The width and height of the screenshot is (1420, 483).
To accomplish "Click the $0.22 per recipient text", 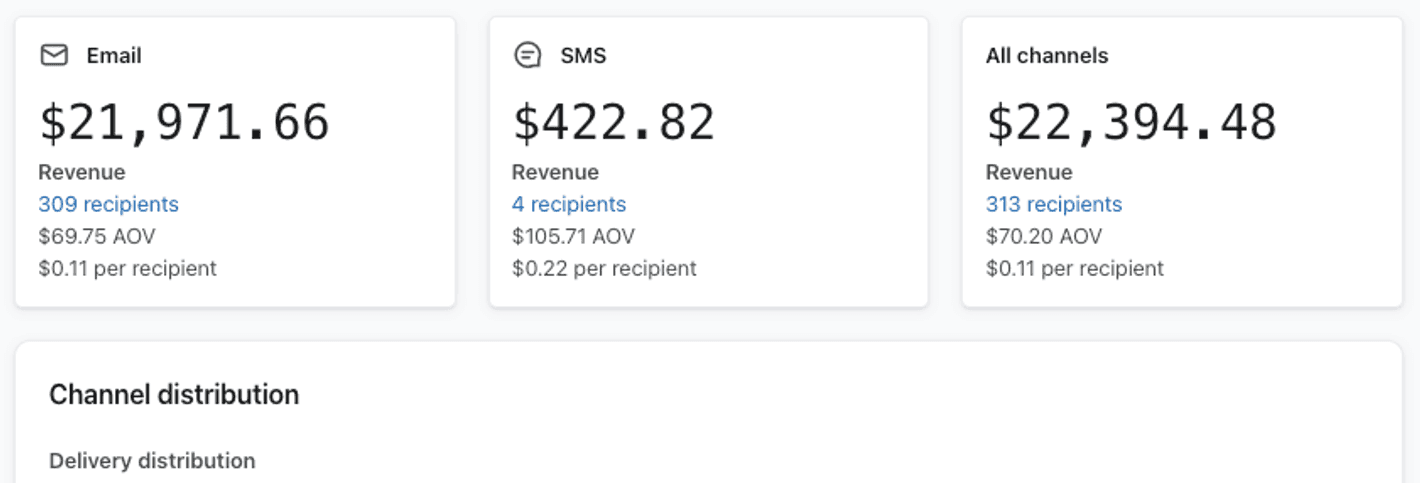I will (x=604, y=268).
